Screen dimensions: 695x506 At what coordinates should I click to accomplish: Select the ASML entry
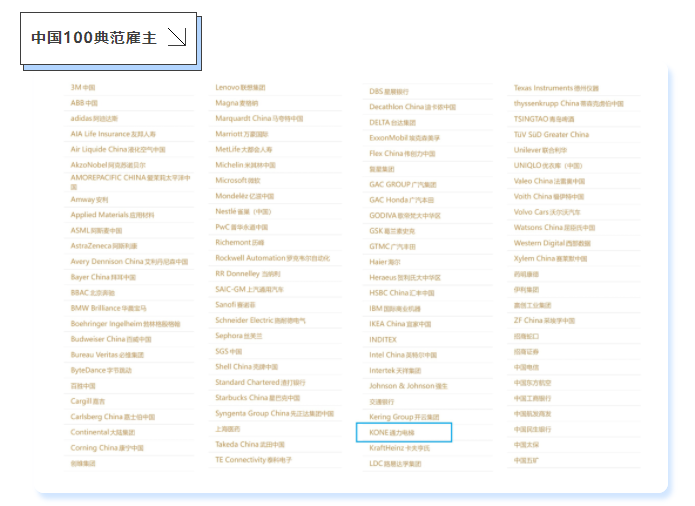[x=96, y=230]
